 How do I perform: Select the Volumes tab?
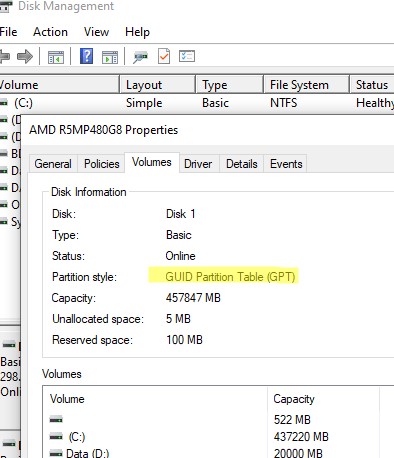pyautogui.click(x=152, y=162)
